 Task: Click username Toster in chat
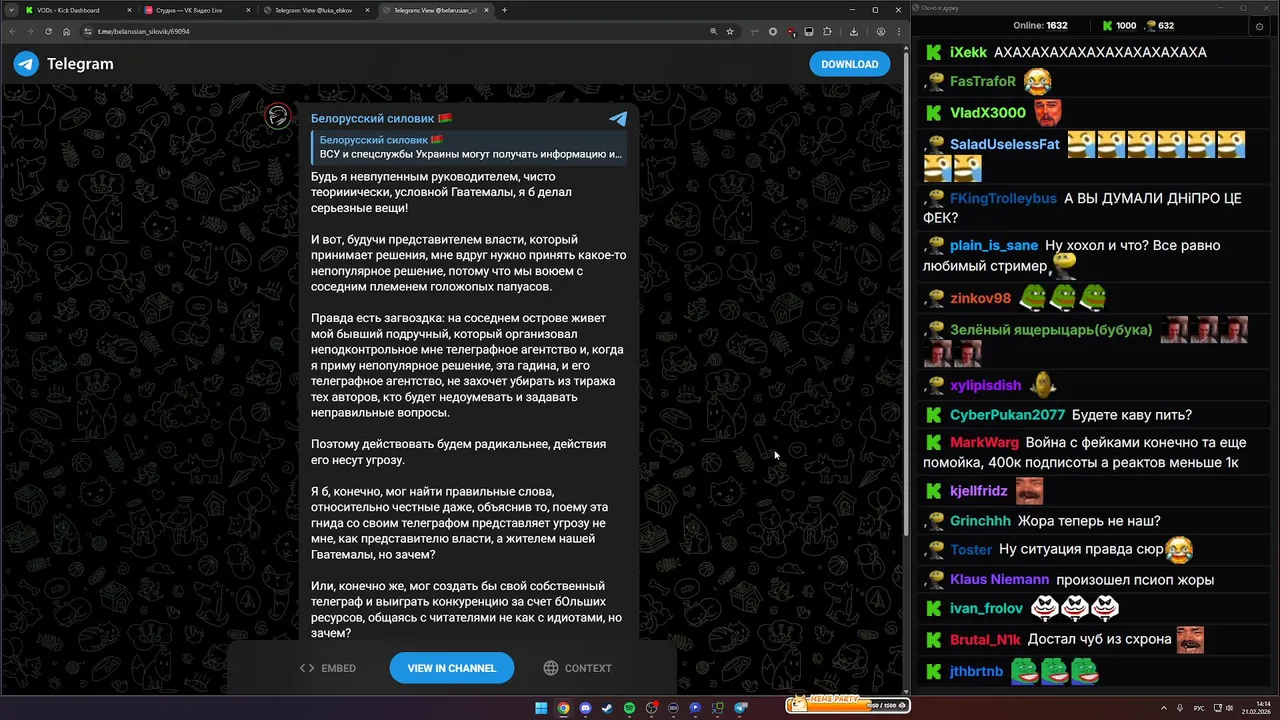[971, 549]
